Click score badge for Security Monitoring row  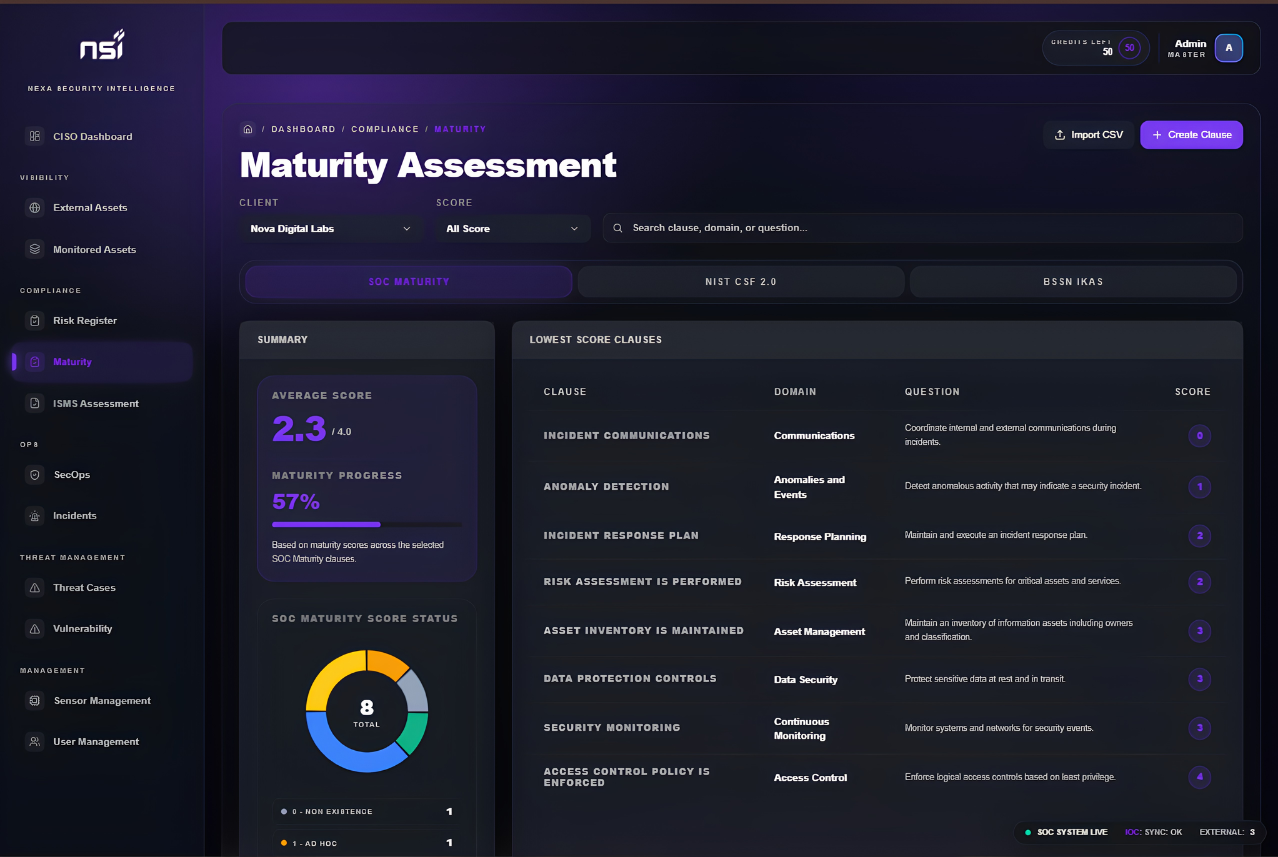pos(1199,728)
